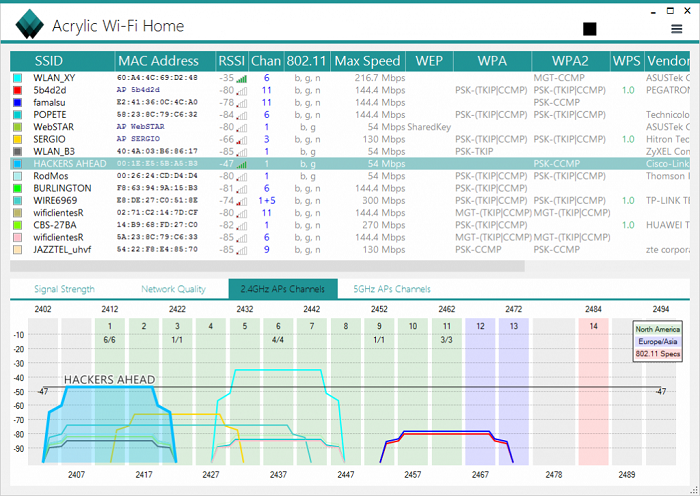Click the HACKERS AHEAD label in the chart
The image size is (700, 496).
coord(109,379)
